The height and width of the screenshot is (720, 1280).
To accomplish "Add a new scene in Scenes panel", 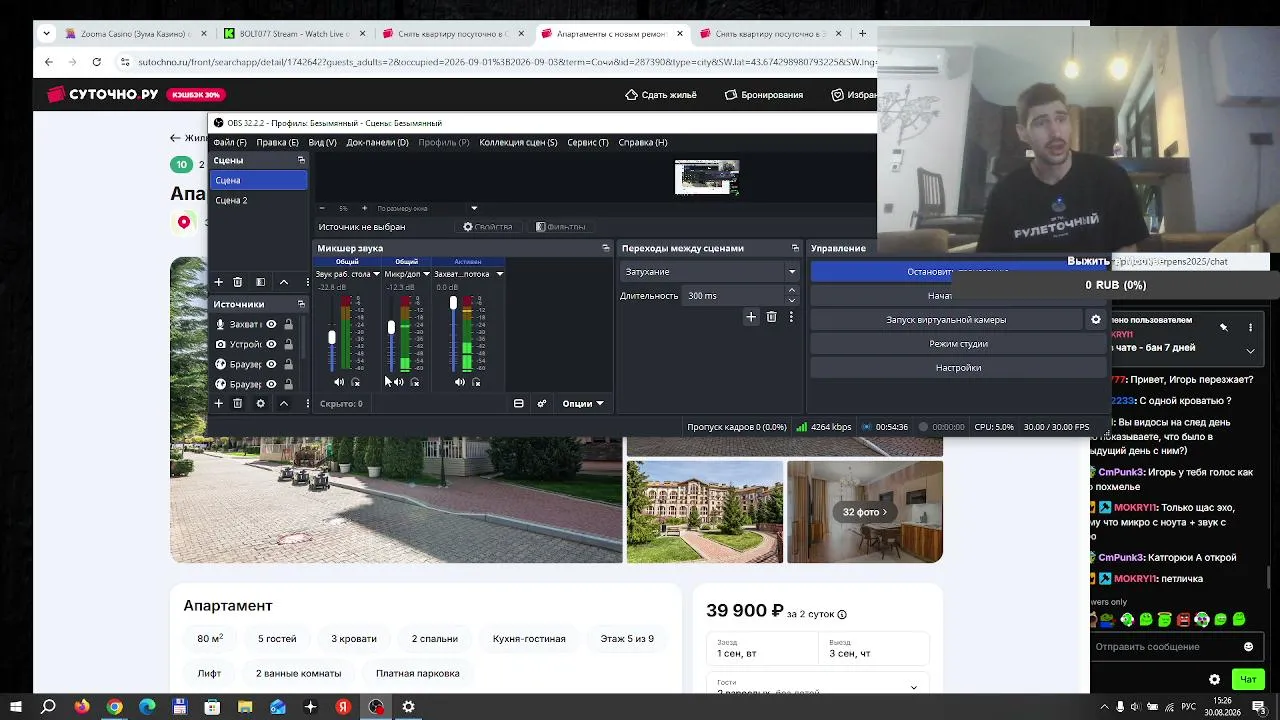I will pos(218,282).
